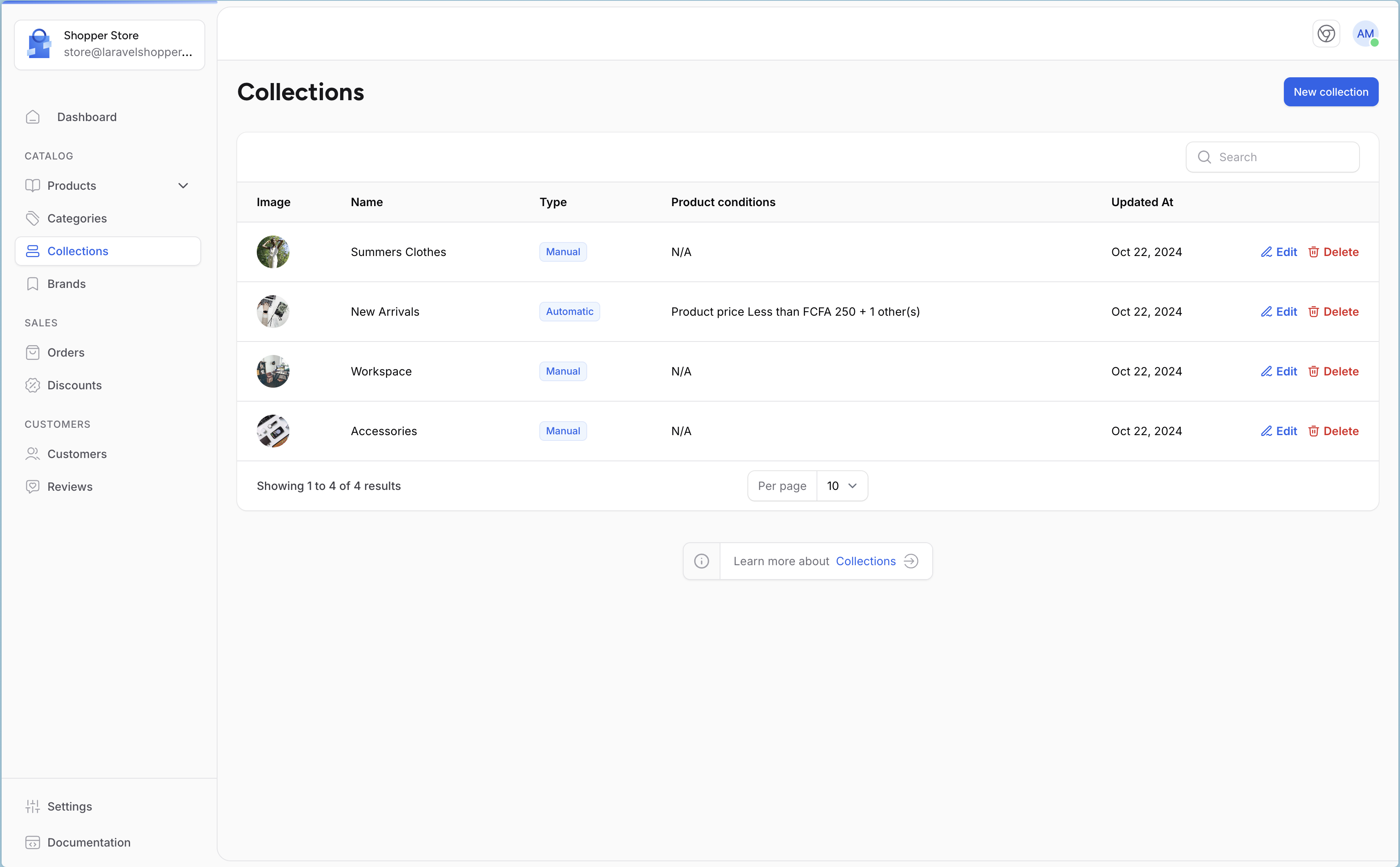The image size is (1400, 867).
Task: Click the Workspace collection thumbnail
Action: 273,372
